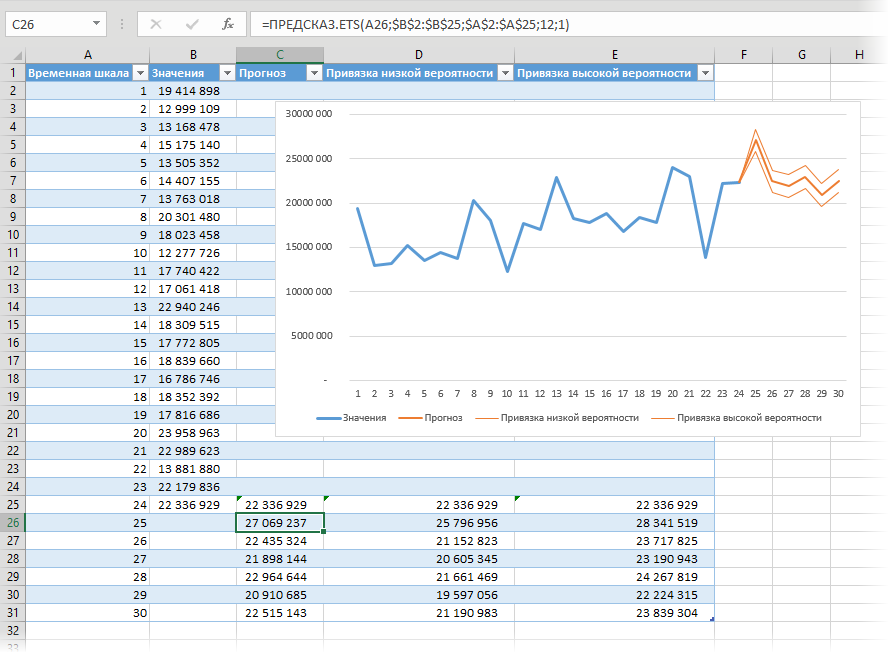889x653 pixels.
Task: Select forecast cell 22 515 143
Action: pos(280,613)
